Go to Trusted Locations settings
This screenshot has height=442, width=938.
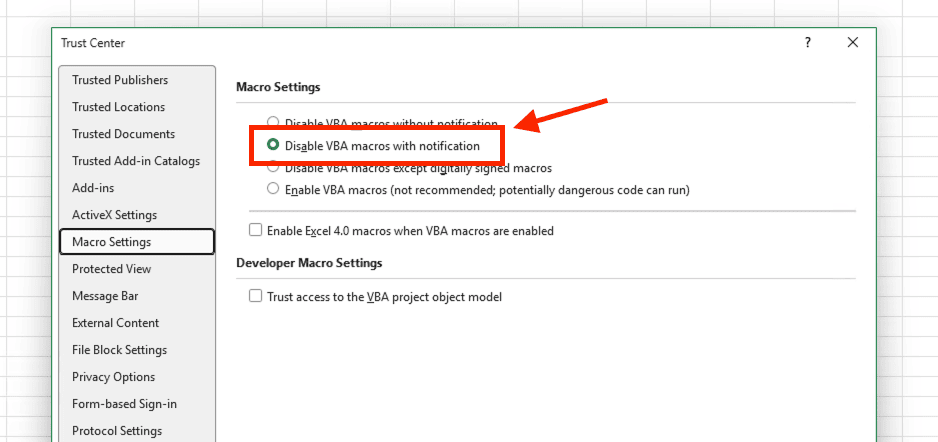tap(118, 107)
